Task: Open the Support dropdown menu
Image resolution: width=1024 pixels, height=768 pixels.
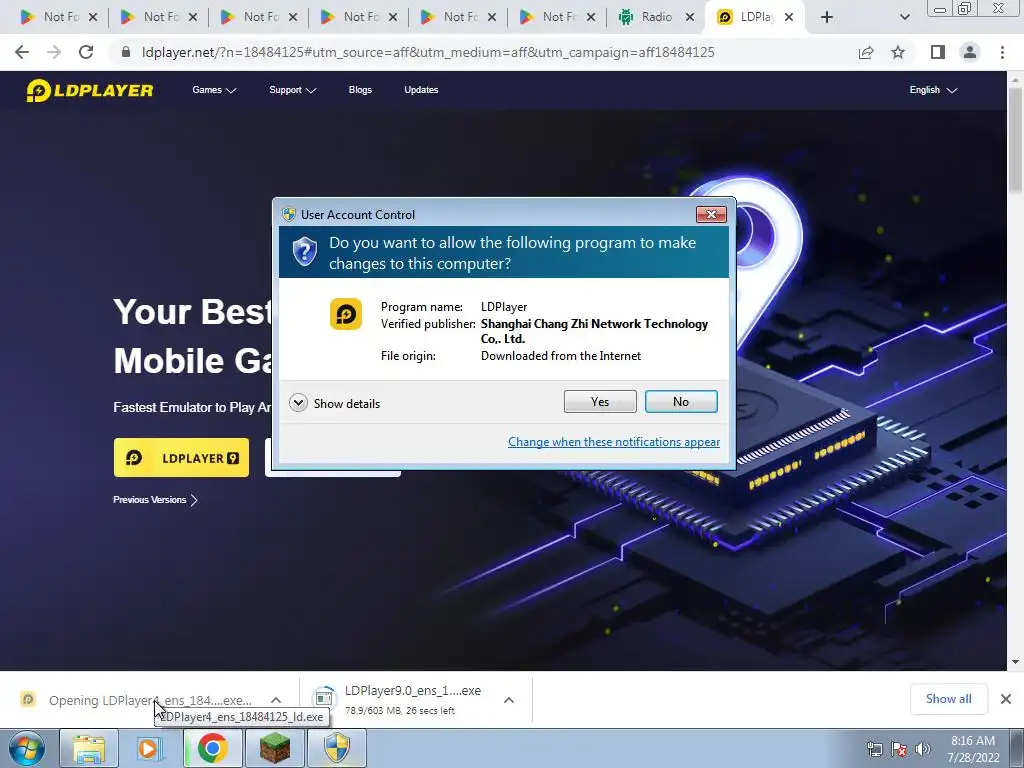Action: tap(293, 90)
